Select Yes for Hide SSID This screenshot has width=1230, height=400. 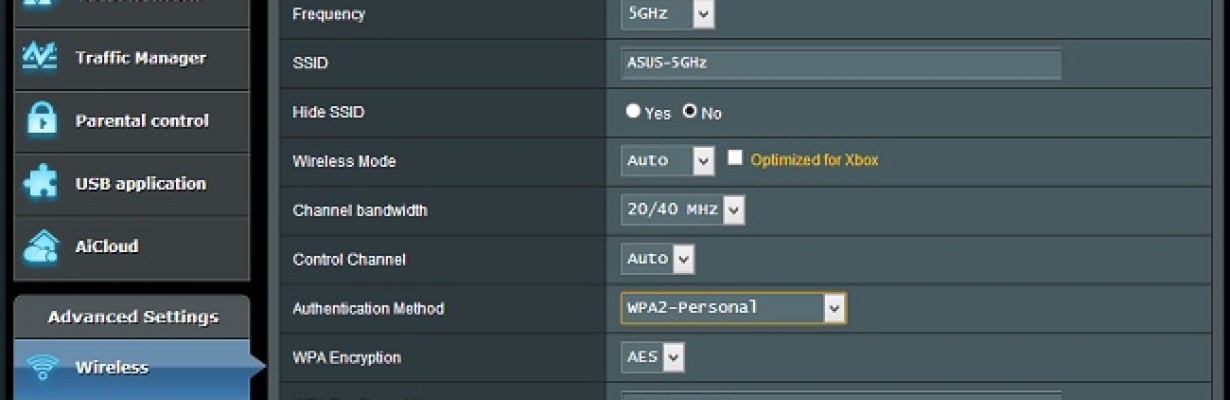click(x=633, y=111)
